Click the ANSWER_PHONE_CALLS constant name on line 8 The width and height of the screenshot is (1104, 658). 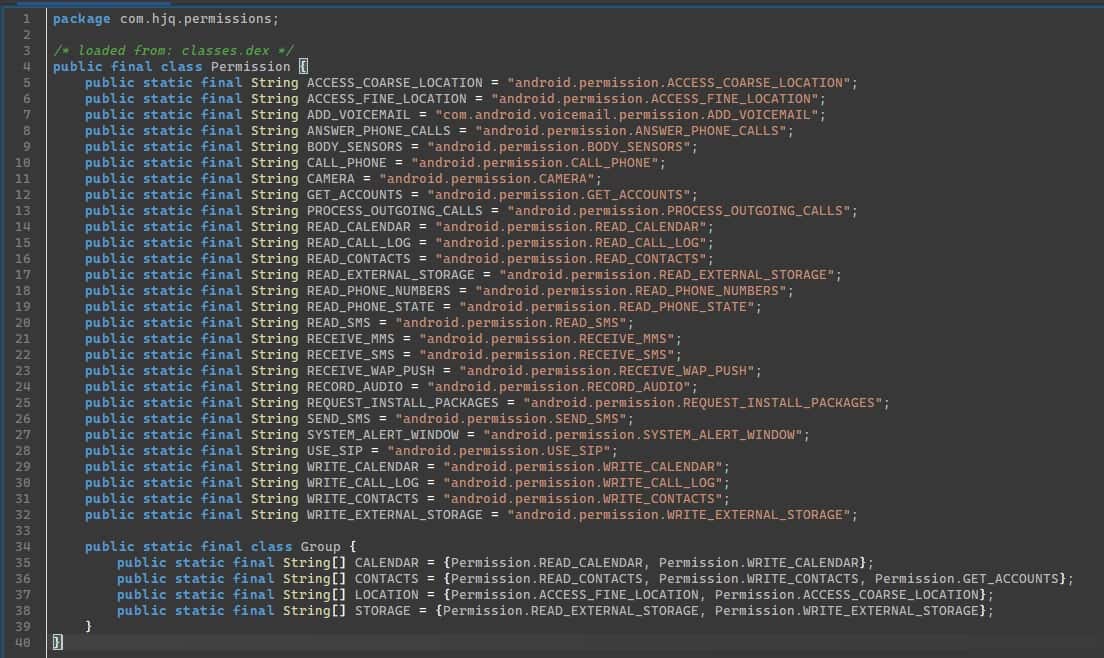[x=378, y=131]
